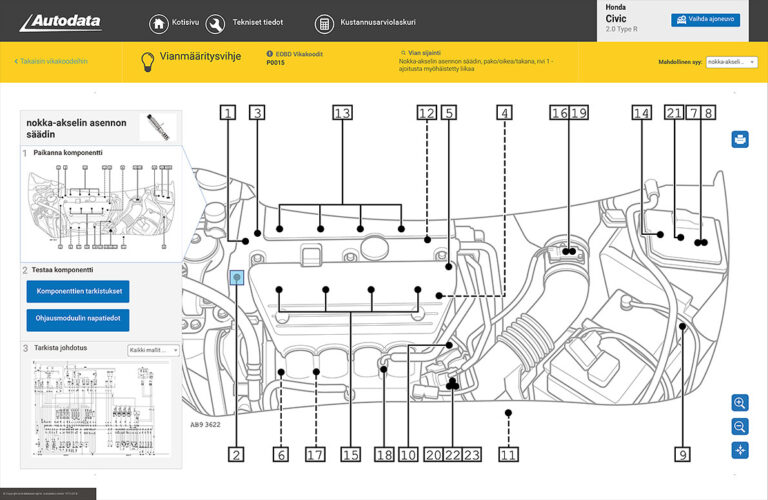This screenshot has width=768, height=500.
Task: Click diagram label 6
Action: click(x=281, y=454)
